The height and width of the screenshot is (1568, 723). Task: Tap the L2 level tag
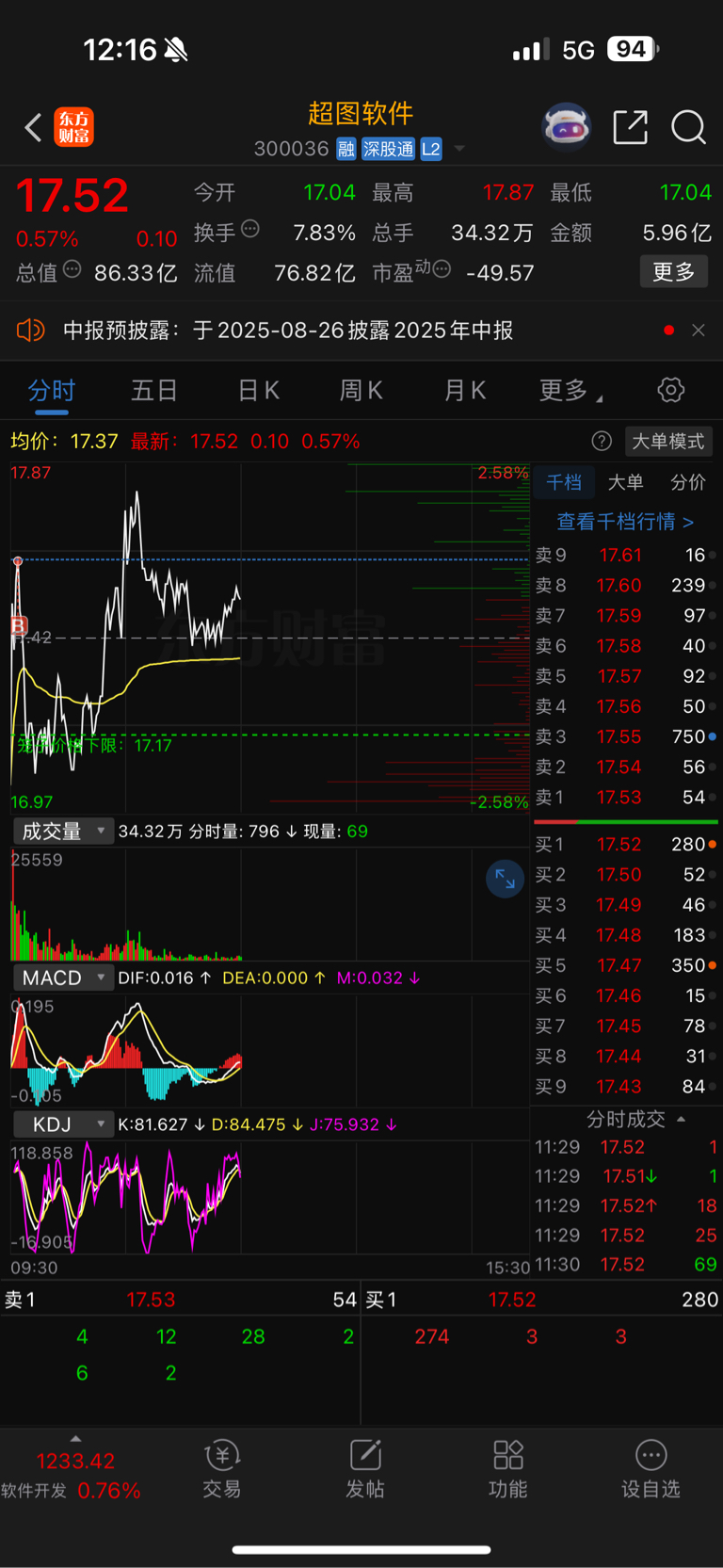click(x=431, y=149)
